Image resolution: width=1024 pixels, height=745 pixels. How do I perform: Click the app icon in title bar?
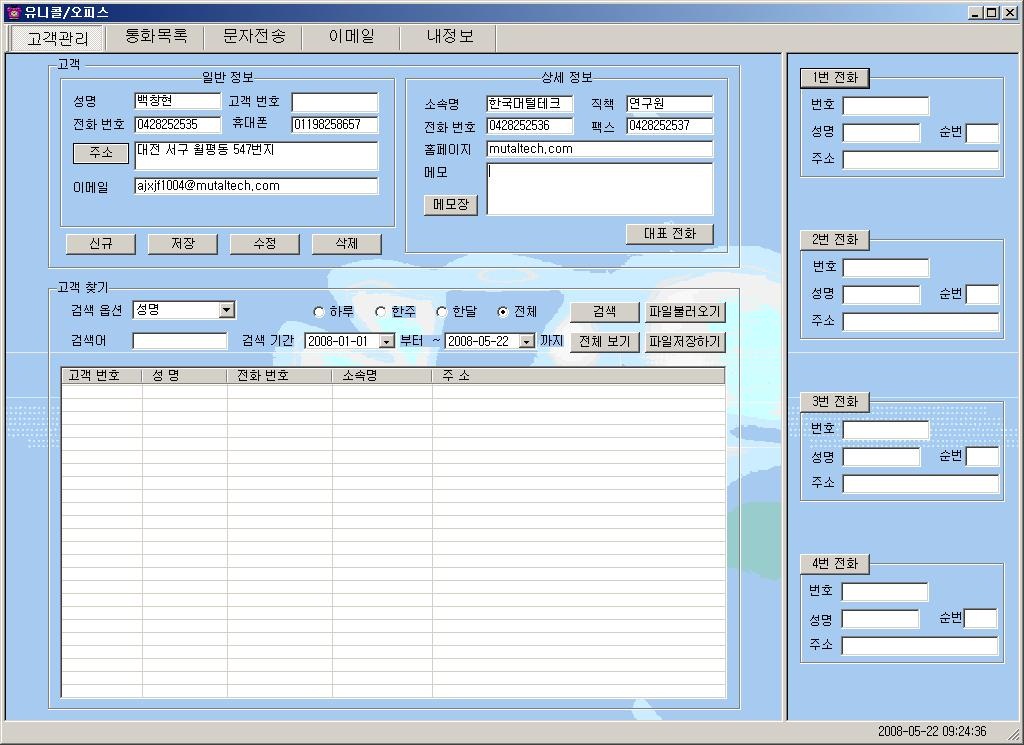[13, 13]
